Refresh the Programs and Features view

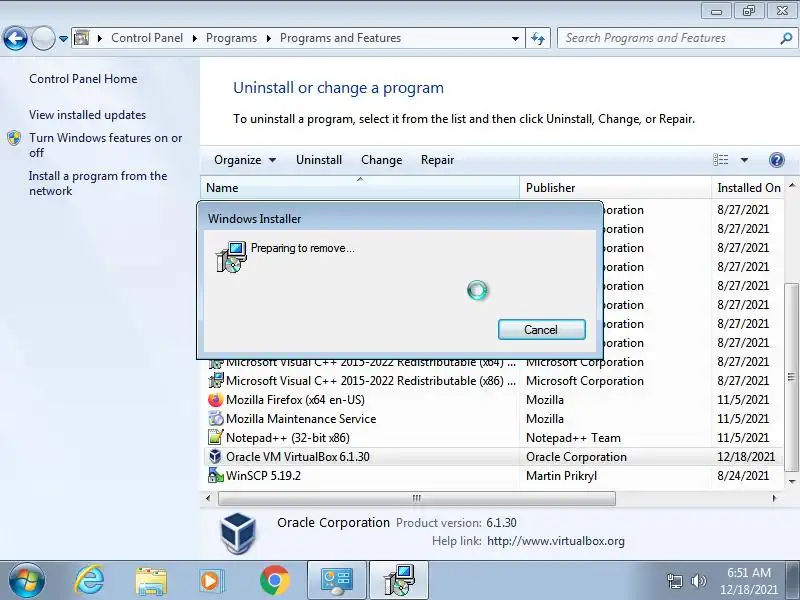click(538, 38)
